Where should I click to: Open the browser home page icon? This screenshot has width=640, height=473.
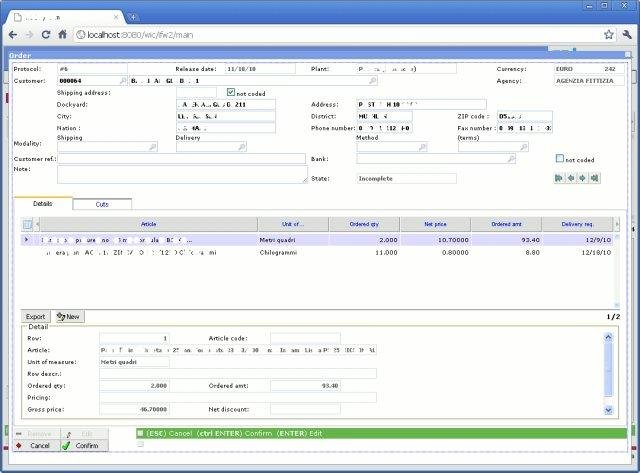tap(62, 35)
